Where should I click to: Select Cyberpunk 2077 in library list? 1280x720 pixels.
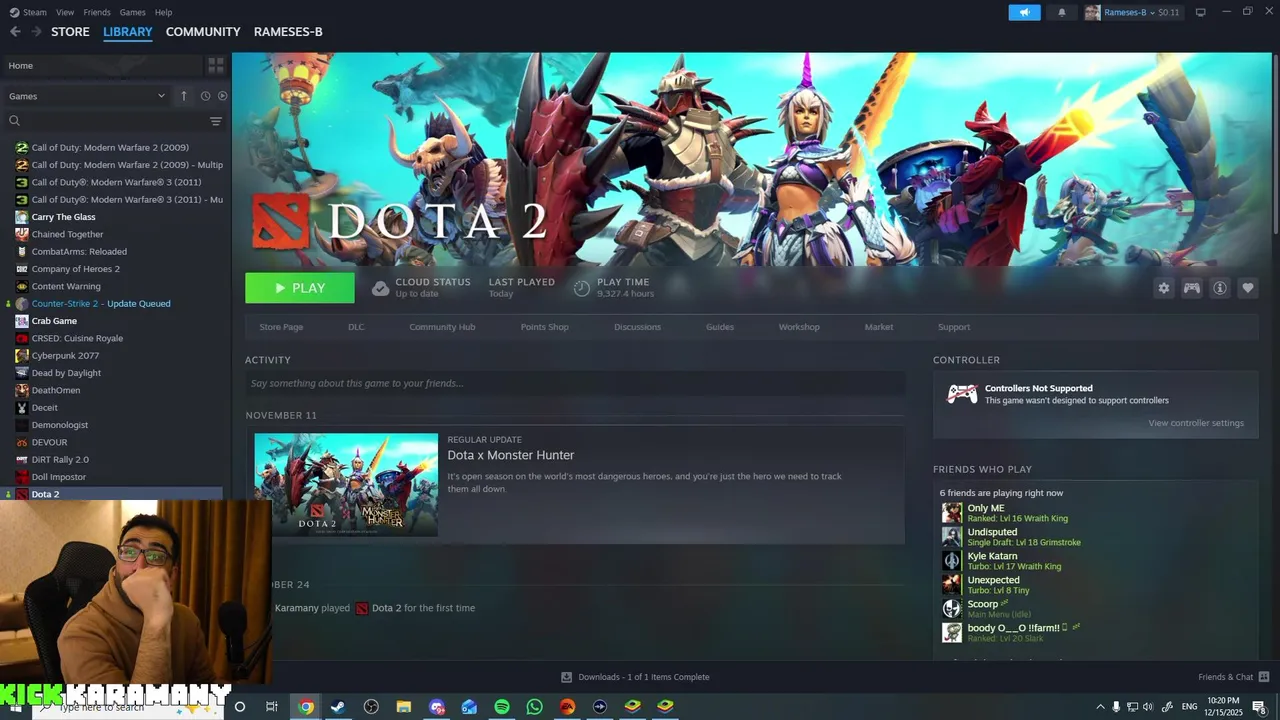click(65, 355)
